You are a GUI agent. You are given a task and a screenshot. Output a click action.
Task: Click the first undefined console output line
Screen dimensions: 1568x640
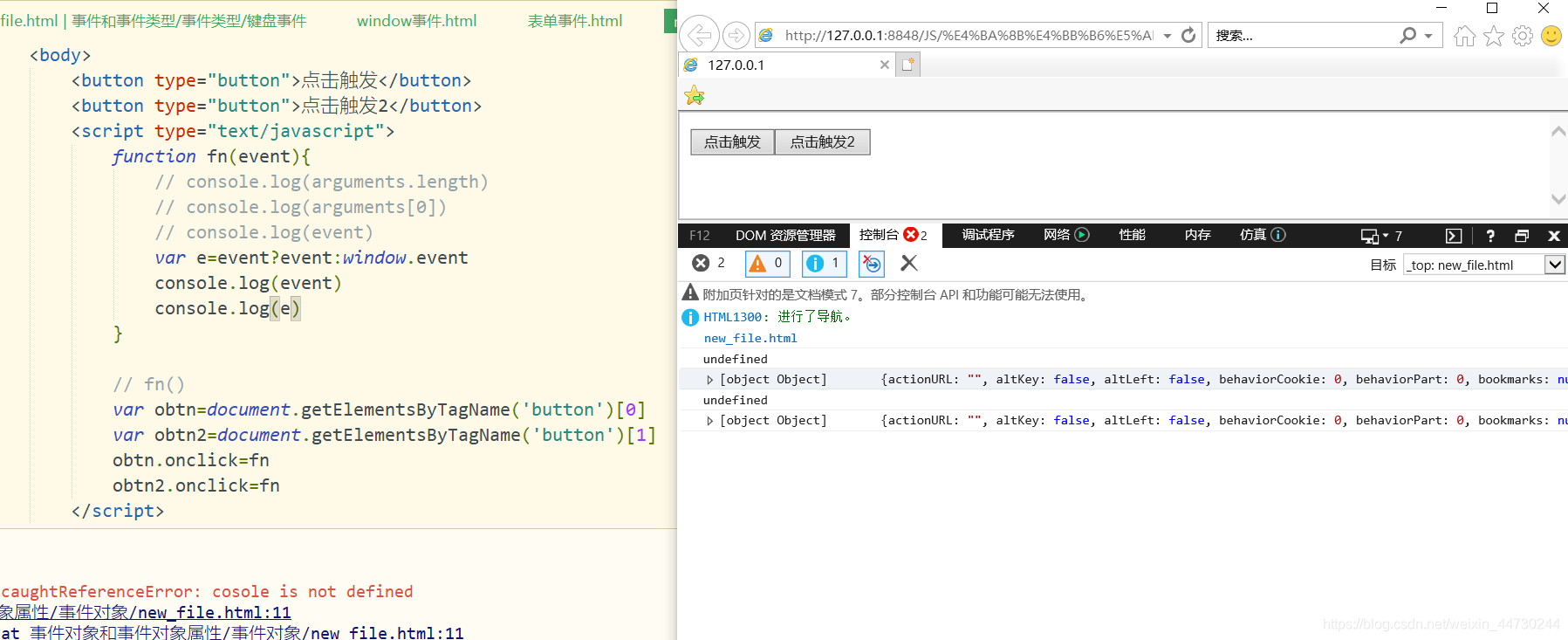[x=736, y=359]
